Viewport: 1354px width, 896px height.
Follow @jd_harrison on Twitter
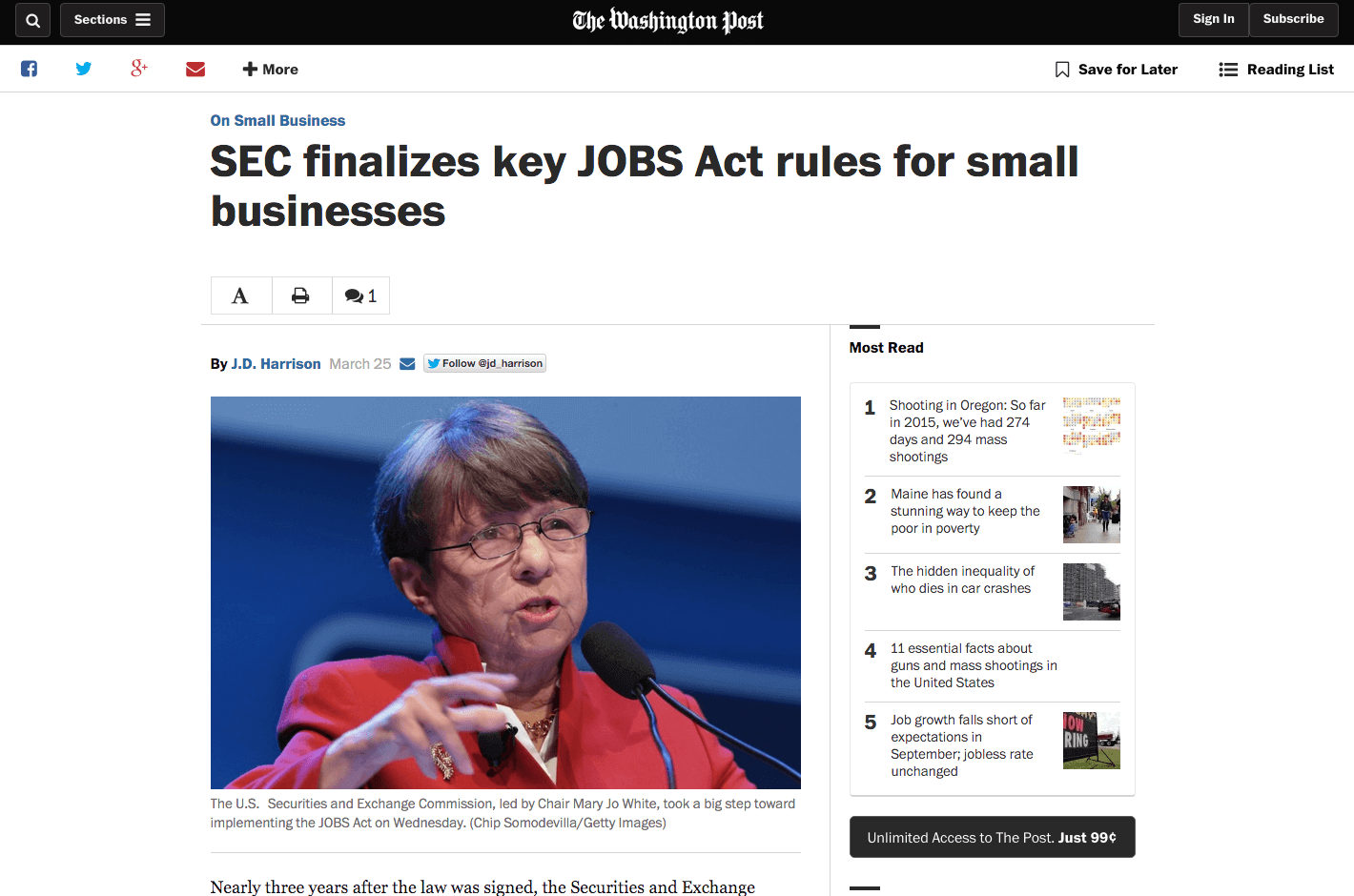pyautogui.click(x=484, y=363)
